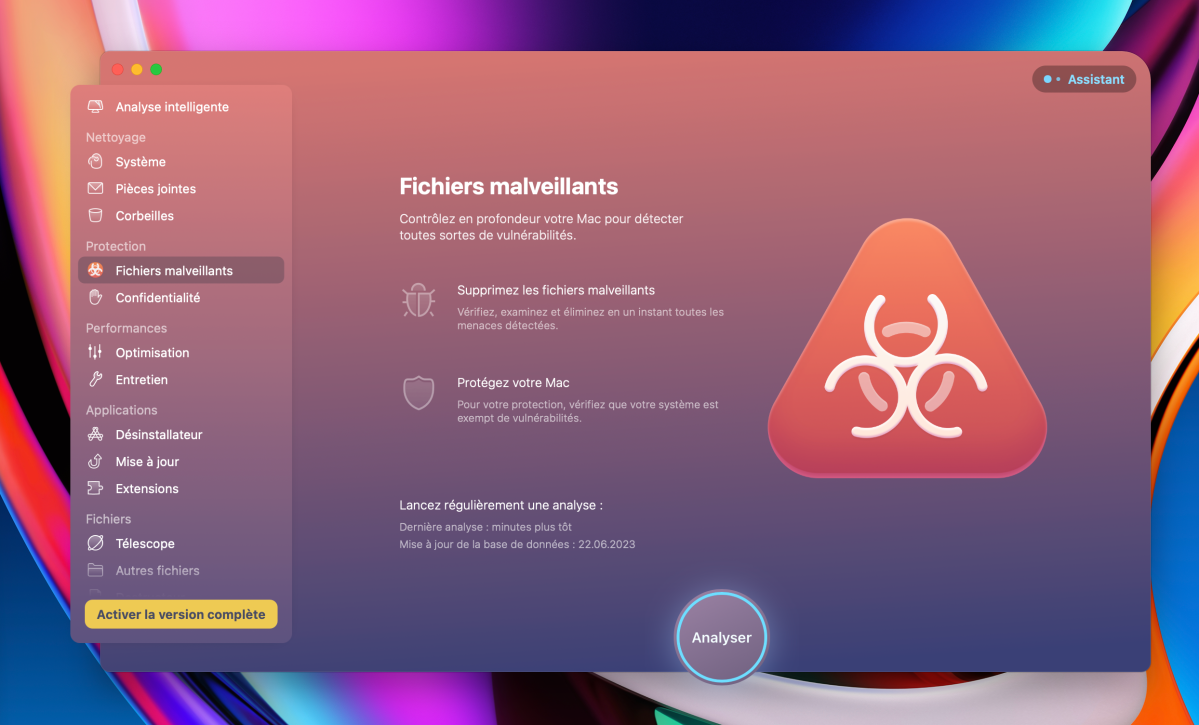Screen dimensions: 1199x725
Task: Click the Désinstallateur icon
Action: pos(96,434)
